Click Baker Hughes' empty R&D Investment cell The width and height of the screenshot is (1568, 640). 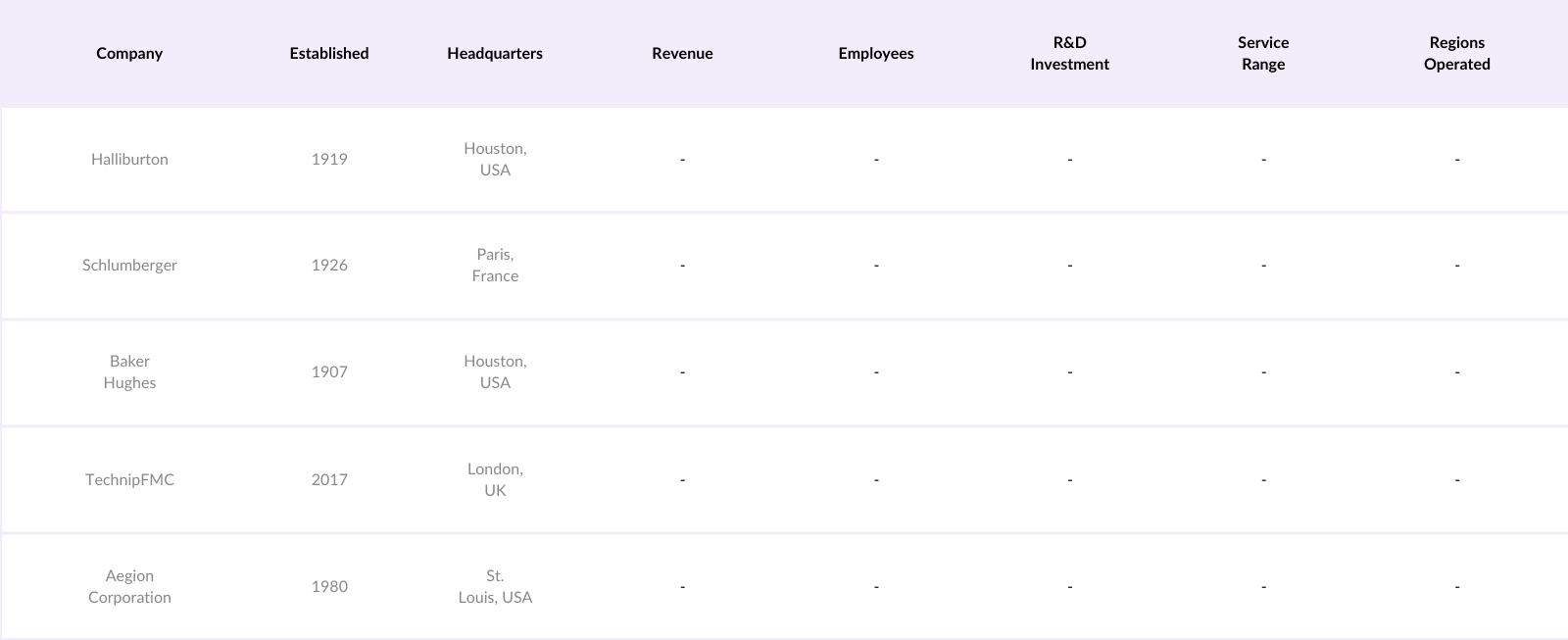(x=1069, y=372)
